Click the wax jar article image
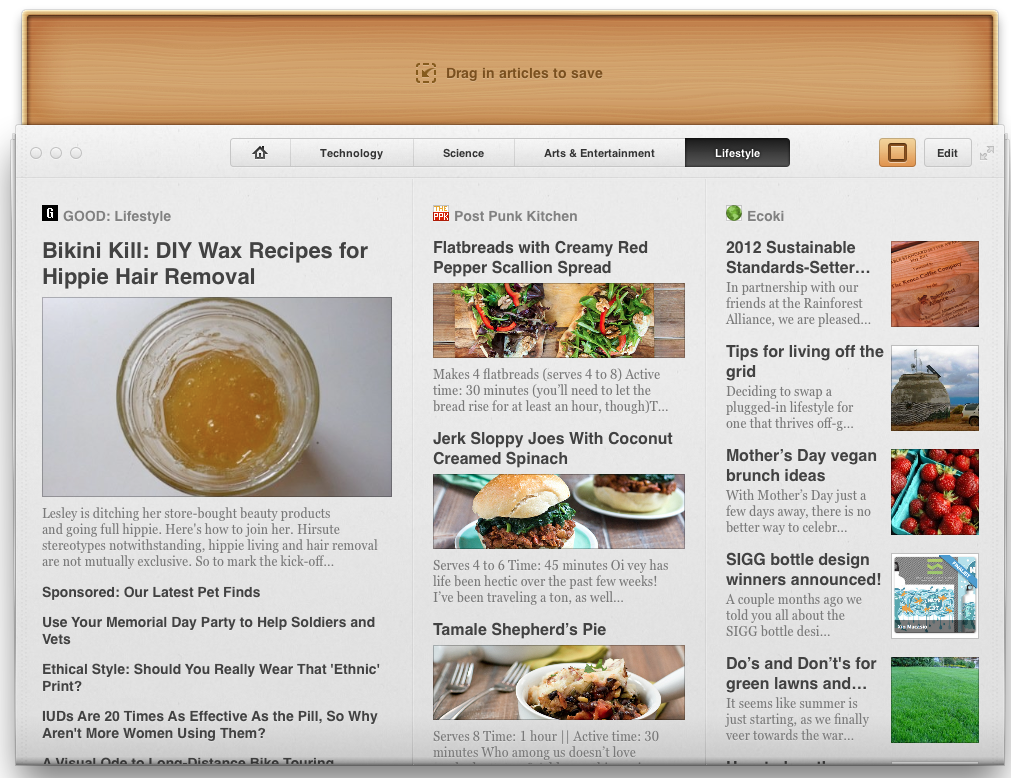The height and width of the screenshot is (778, 1011). pyautogui.click(x=217, y=397)
